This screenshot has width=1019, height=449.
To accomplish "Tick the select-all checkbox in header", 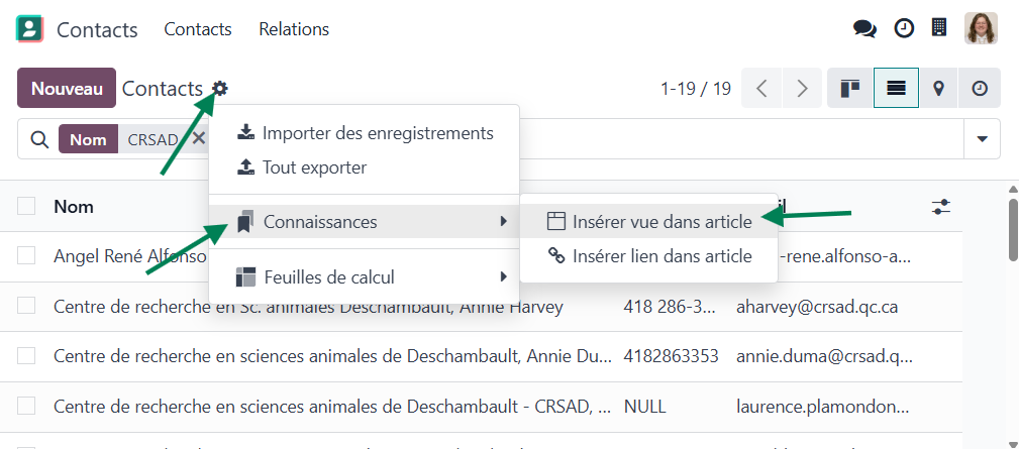I will tap(26, 206).
